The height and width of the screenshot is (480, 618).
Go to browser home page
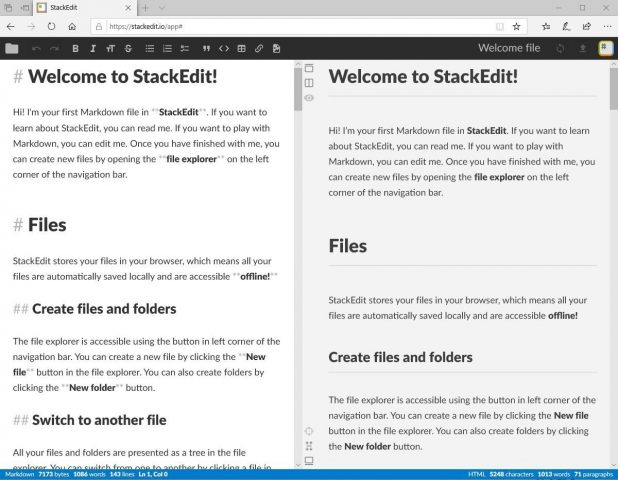click(x=72, y=26)
